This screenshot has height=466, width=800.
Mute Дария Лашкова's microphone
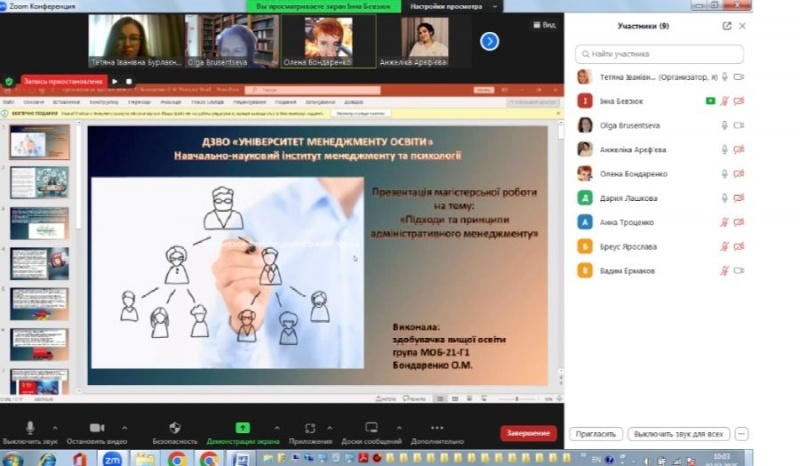tap(724, 198)
